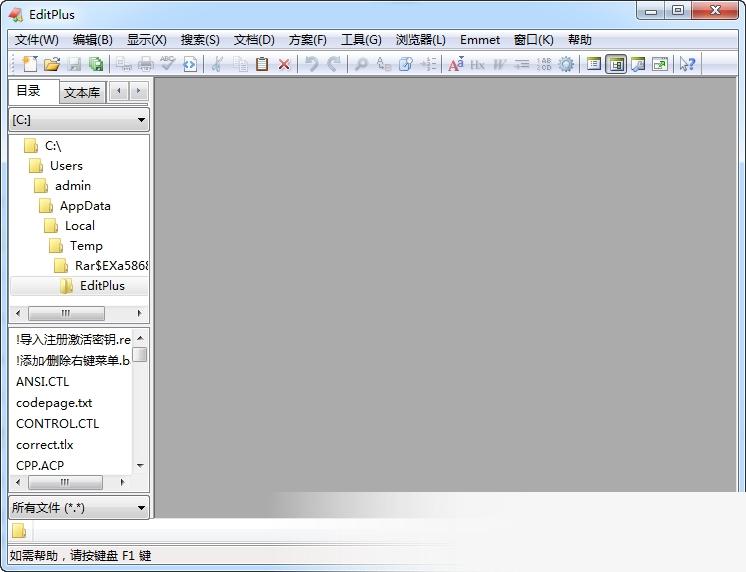The height and width of the screenshot is (572, 746).
Task: Click the Find magnifier icon
Action: click(361, 64)
